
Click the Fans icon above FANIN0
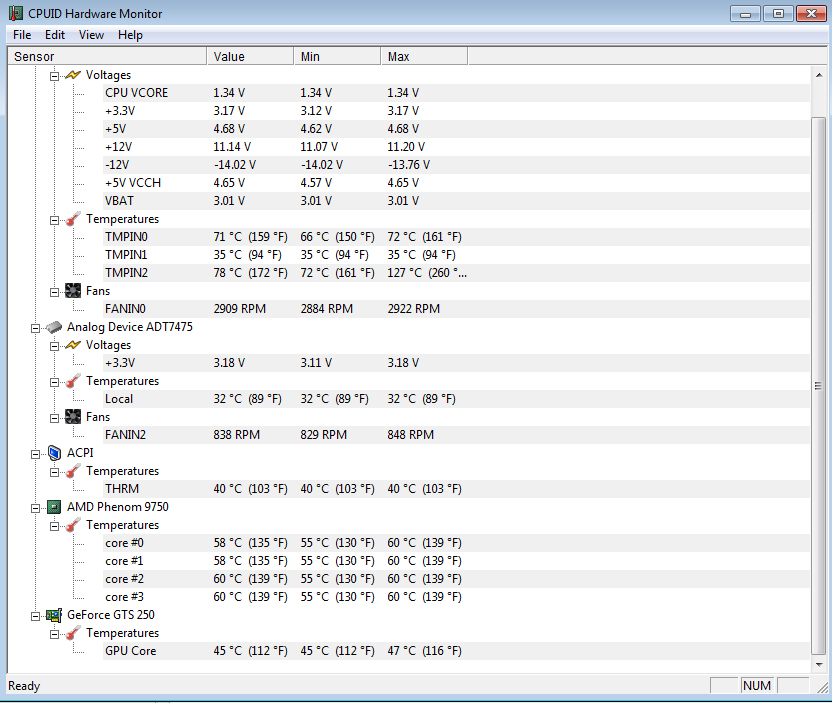tap(73, 291)
